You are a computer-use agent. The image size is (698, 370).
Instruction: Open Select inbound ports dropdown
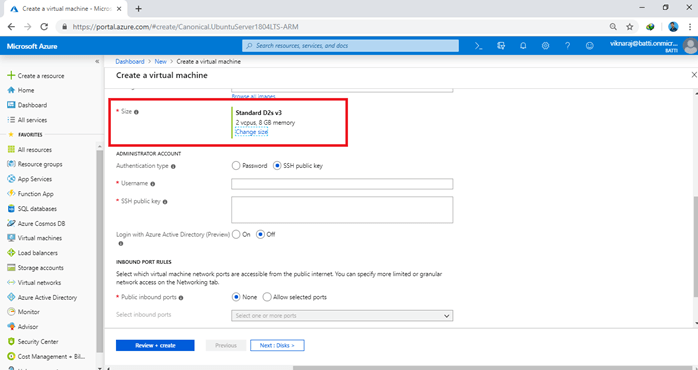342,316
